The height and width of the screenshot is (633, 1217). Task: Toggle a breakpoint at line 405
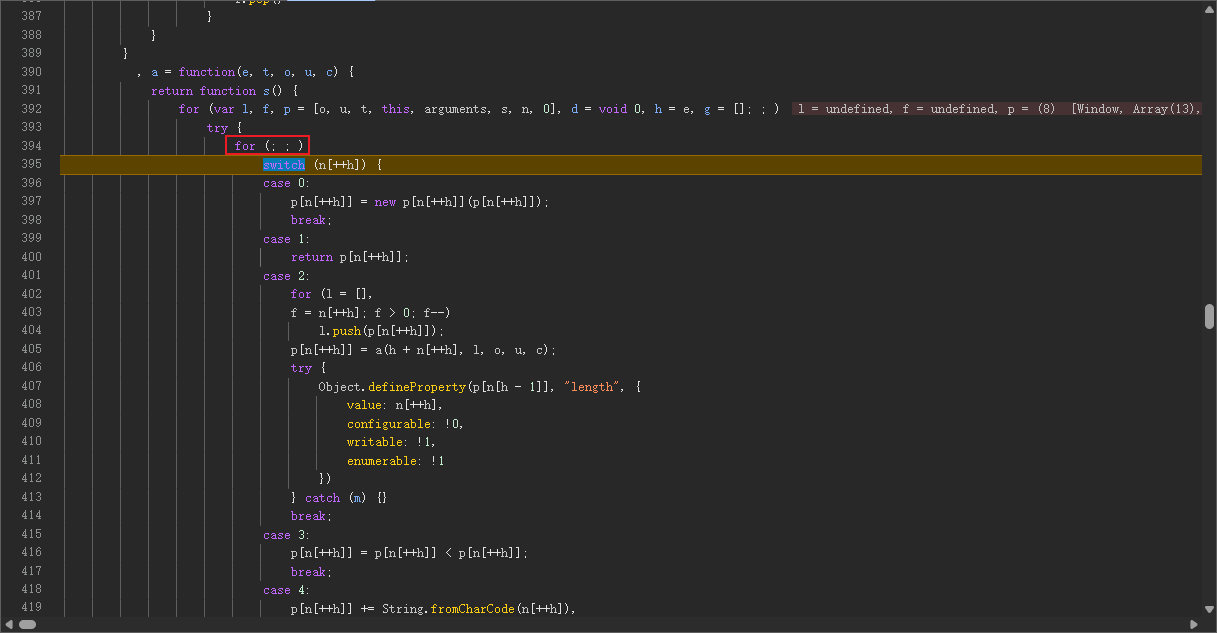pyautogui.click(x=31, y=350)
